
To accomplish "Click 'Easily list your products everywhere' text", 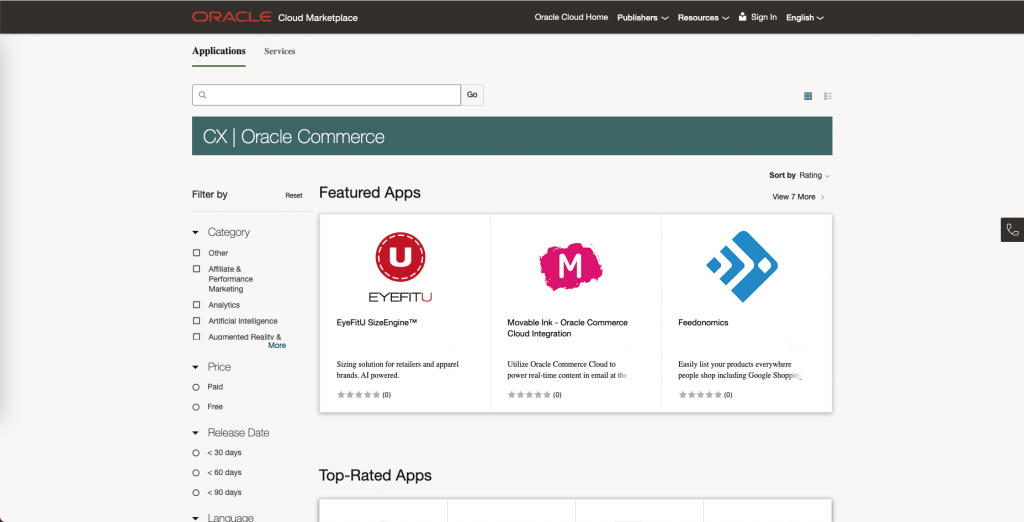I will pos(740,370).
